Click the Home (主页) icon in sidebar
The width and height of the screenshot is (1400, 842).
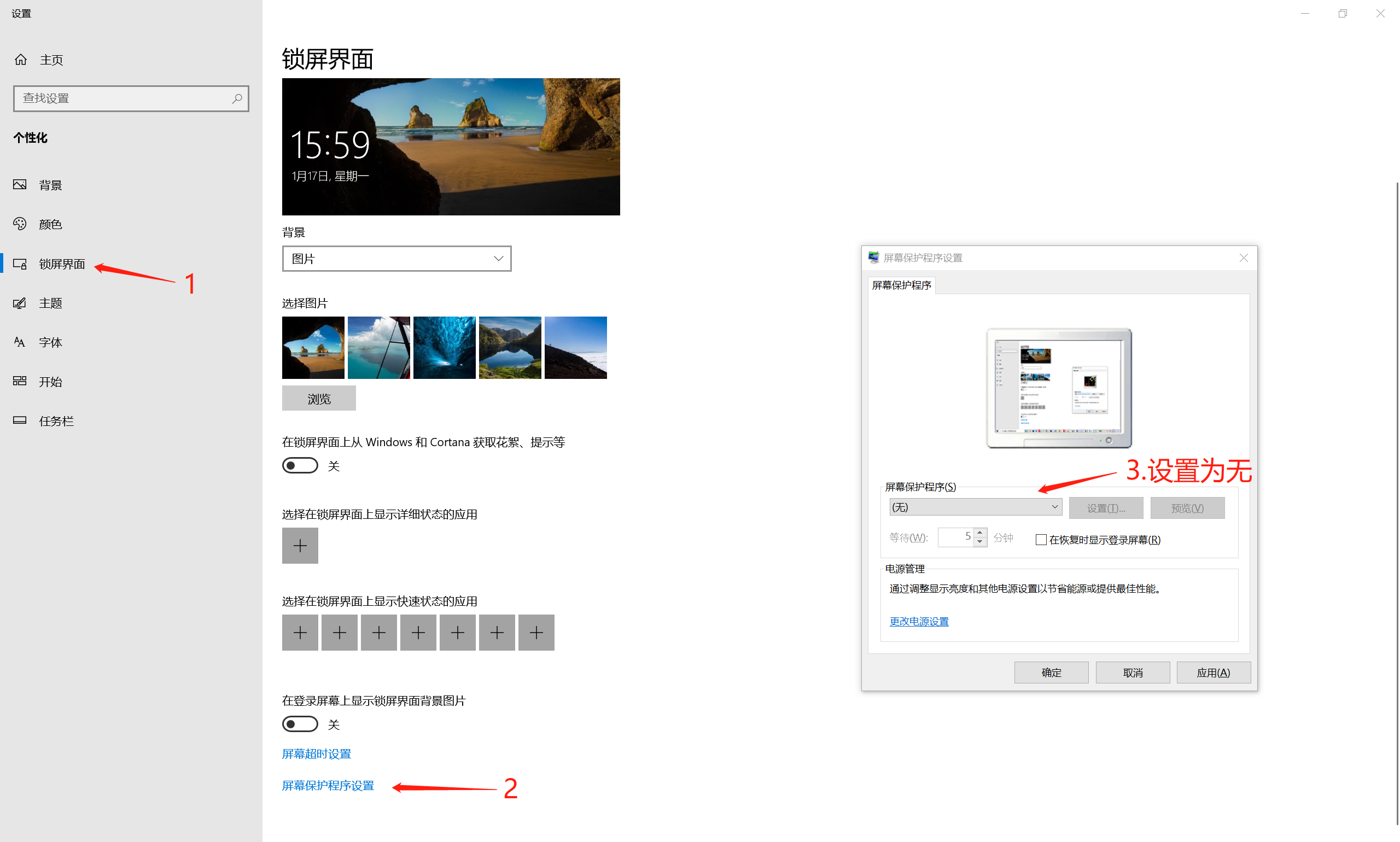21,60
